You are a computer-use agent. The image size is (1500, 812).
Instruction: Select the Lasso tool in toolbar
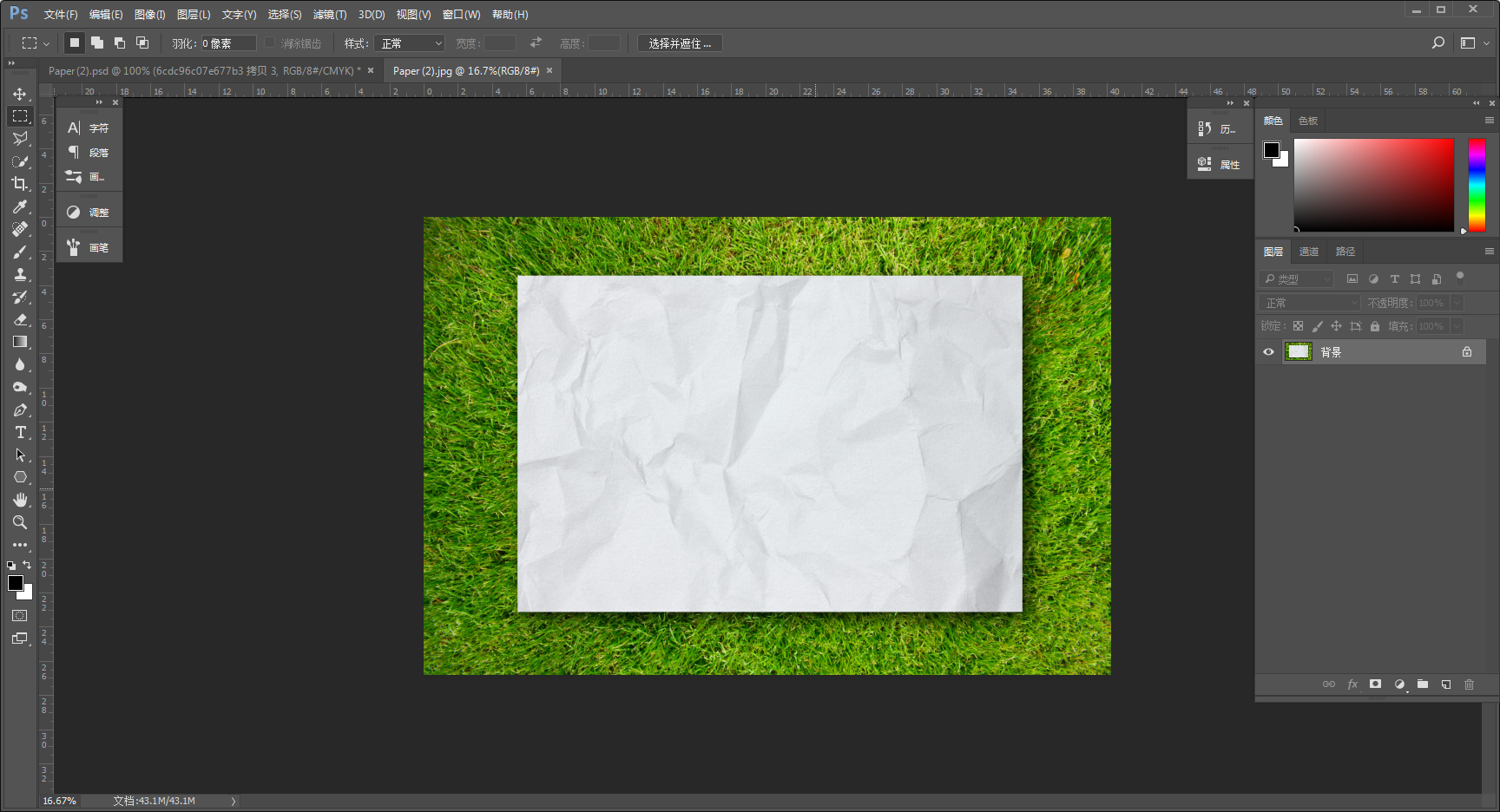click(x=20, y=139)
